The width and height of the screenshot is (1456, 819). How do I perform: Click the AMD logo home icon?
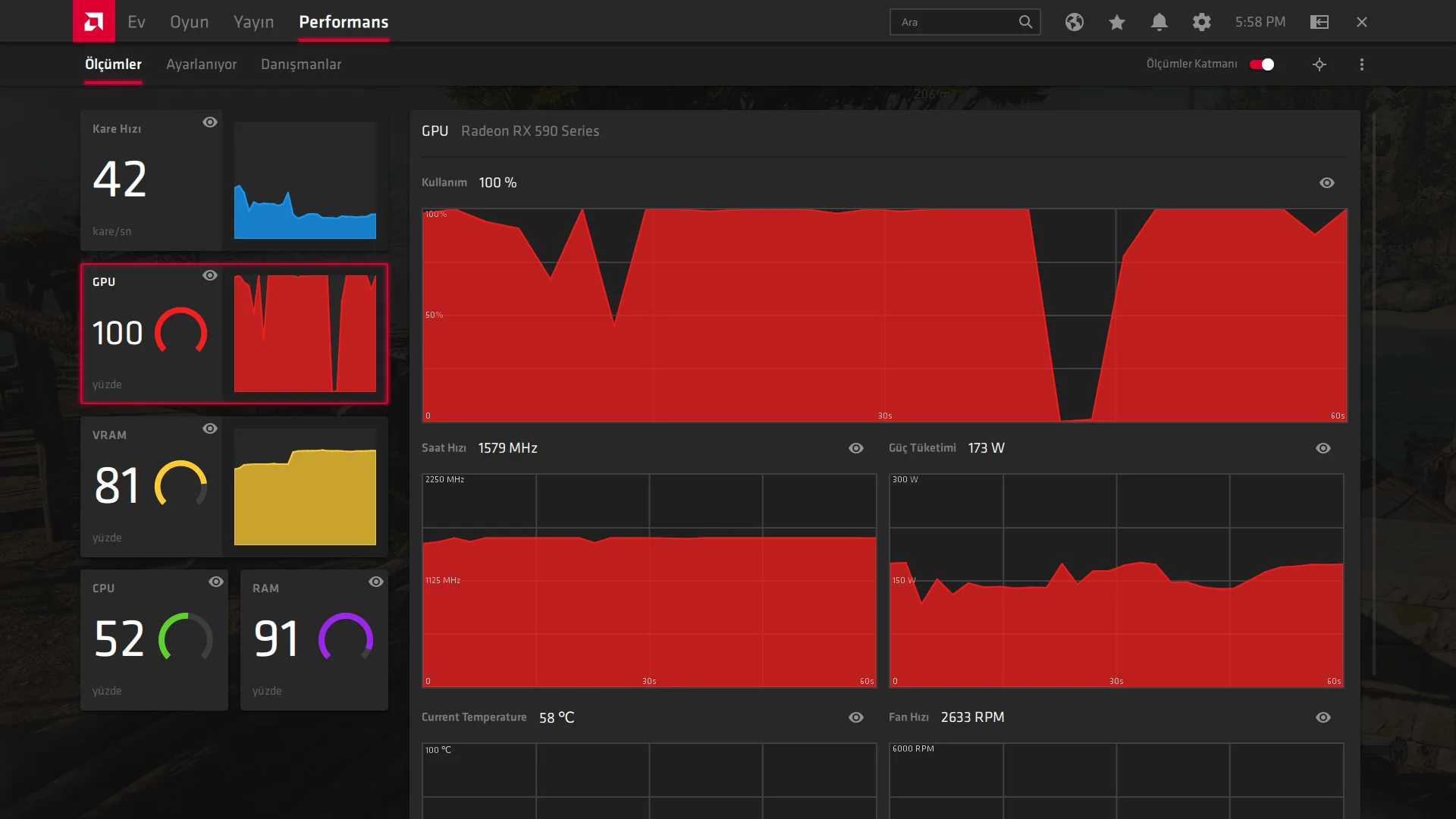pyautogui.click(x=93, y=21)
